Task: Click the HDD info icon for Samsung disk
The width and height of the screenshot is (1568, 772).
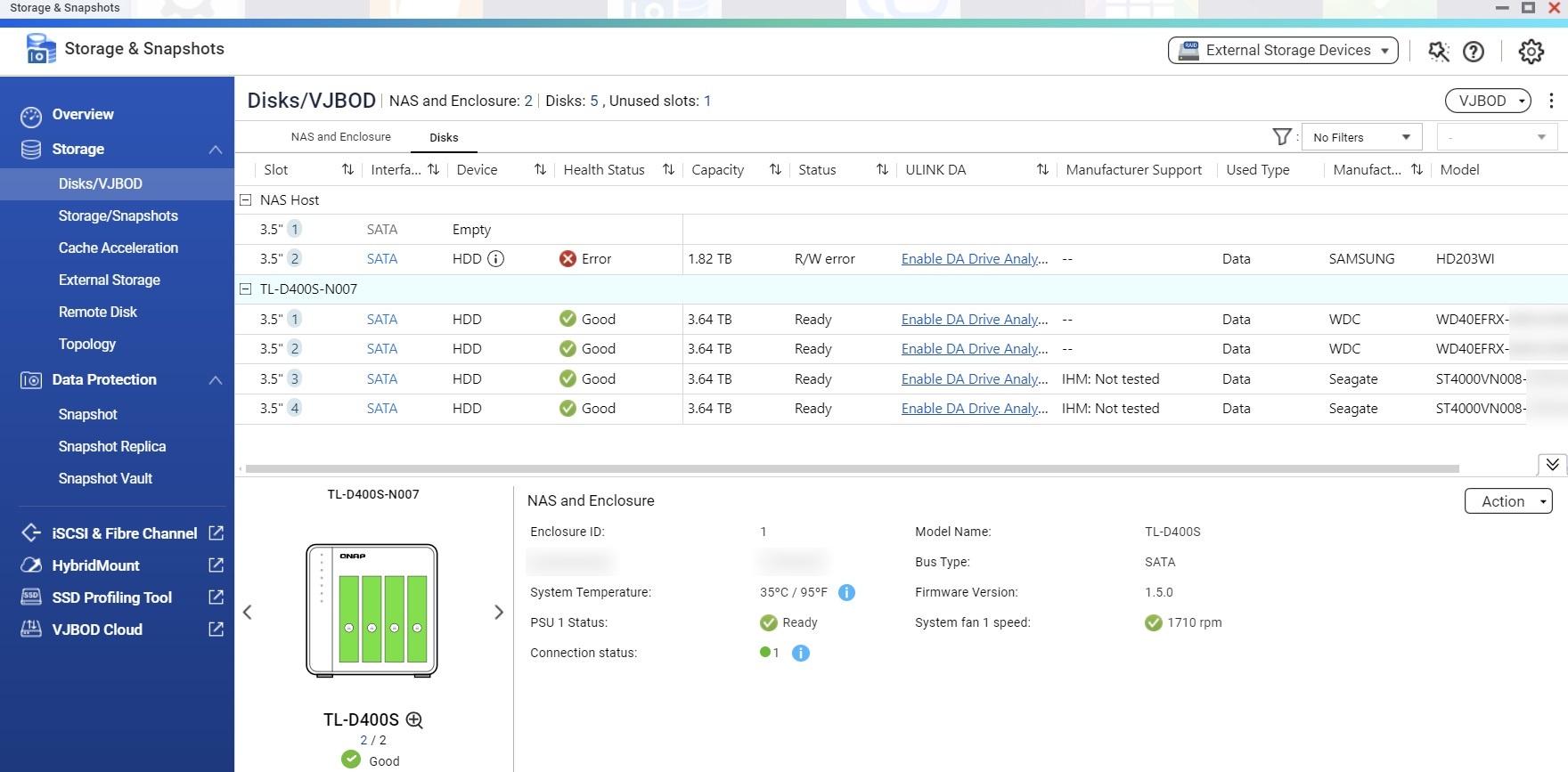Action: pos(496,259)
